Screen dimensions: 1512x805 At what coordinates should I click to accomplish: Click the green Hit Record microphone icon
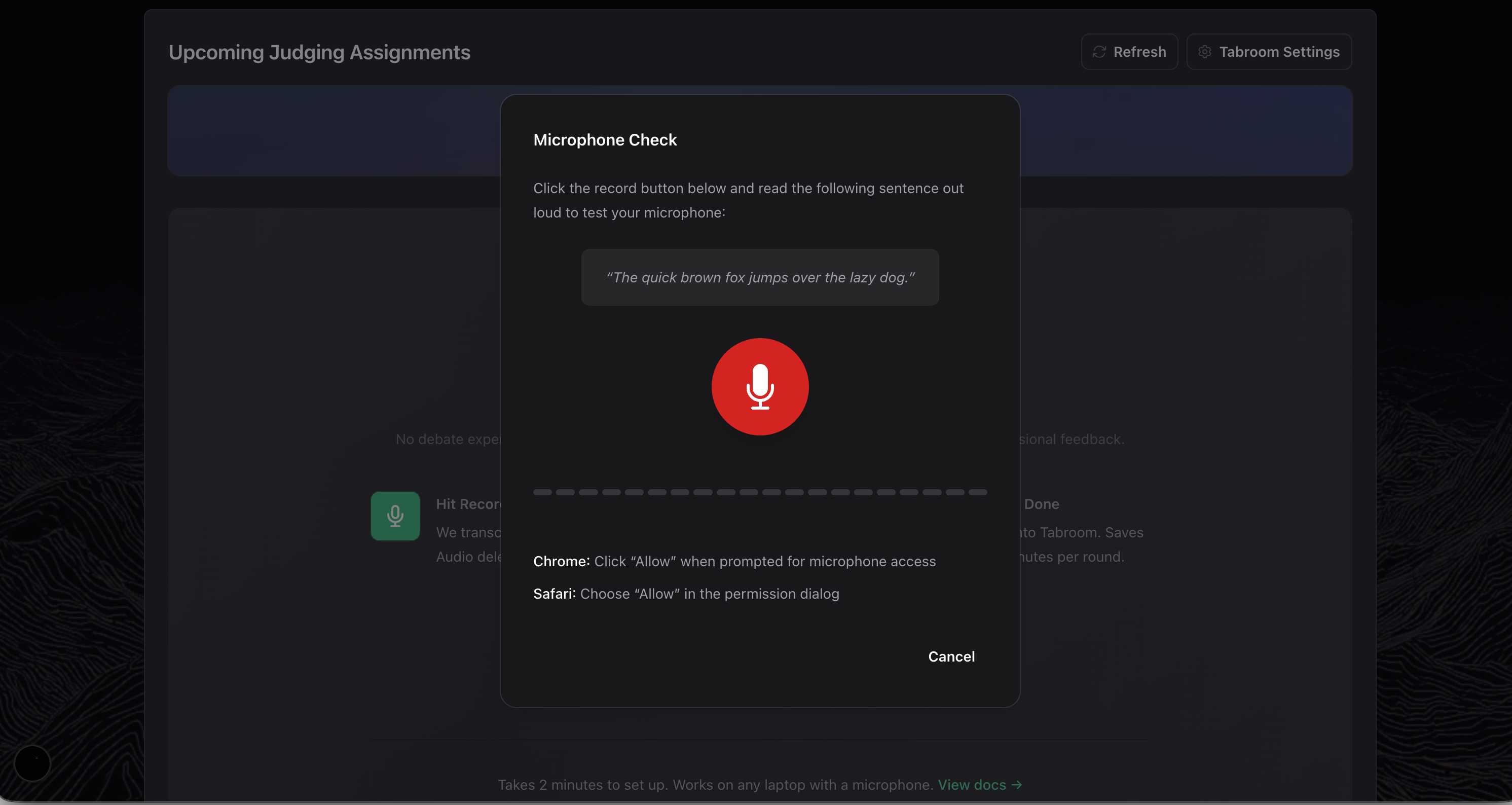(x=395, y=516)
